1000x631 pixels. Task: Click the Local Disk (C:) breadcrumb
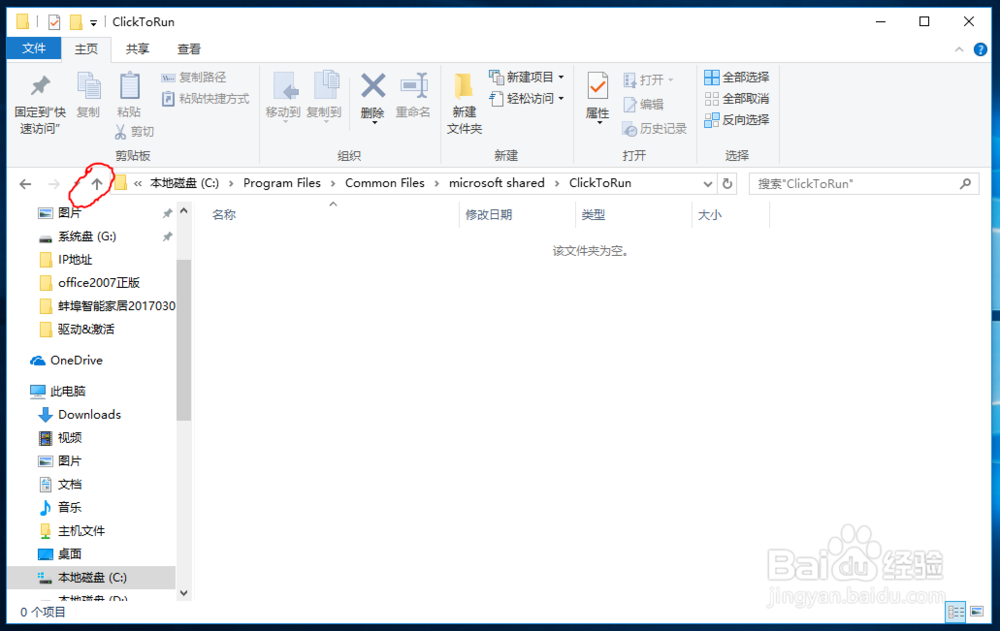coord(184,183)
